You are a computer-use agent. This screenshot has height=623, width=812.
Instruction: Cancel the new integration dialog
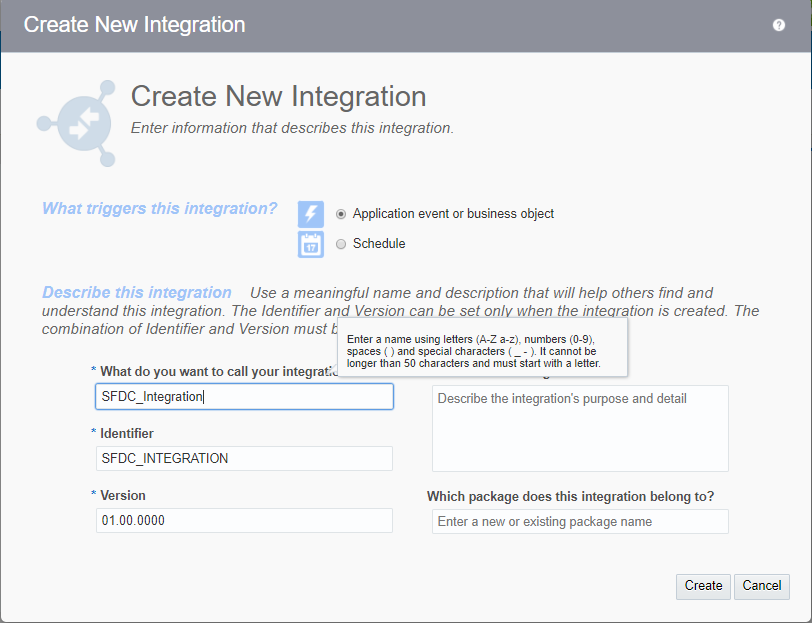click(762, 586)
